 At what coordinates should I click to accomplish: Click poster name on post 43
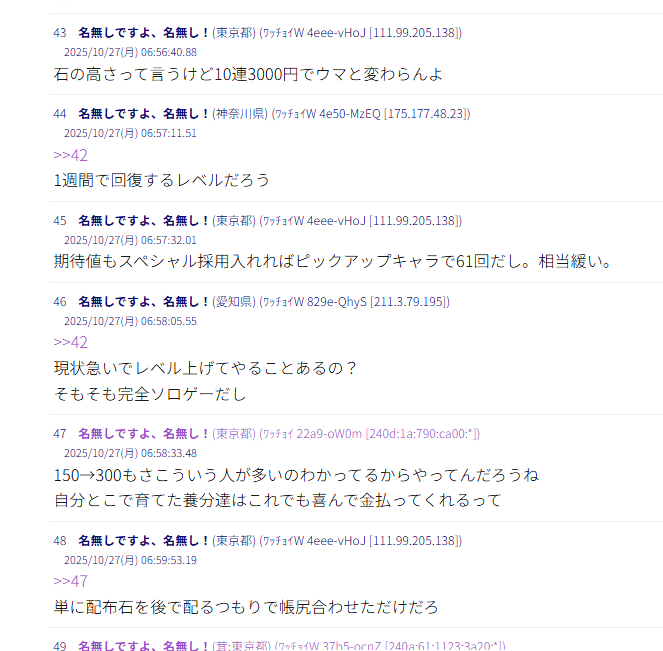pyautogui.click(x=143, y=33)
